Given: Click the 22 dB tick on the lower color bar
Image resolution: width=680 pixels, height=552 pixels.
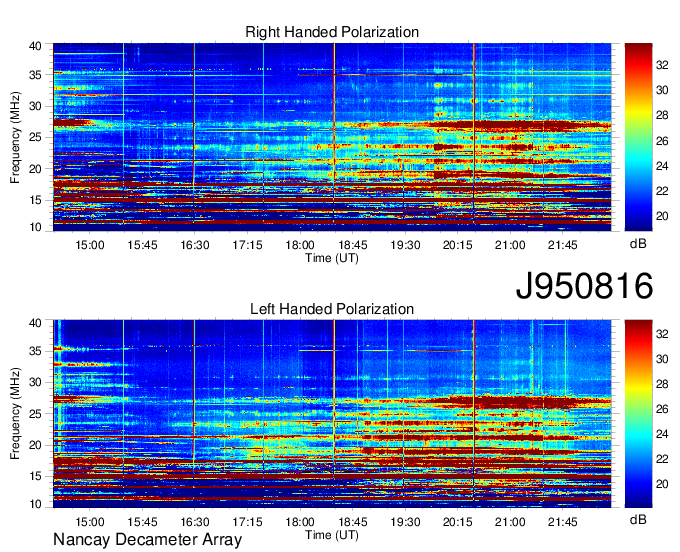Looking at the screenshot, I should [x=662, y=459].
